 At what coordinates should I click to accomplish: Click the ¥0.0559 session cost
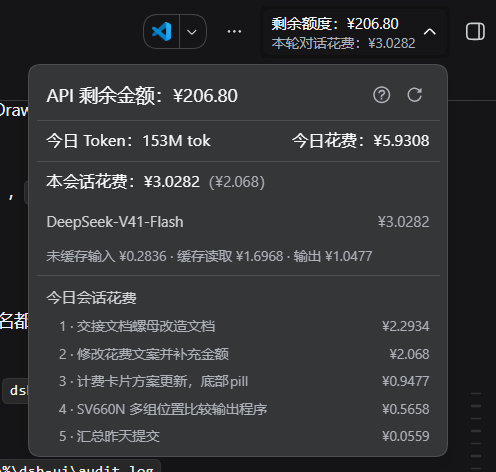(405, 436)
